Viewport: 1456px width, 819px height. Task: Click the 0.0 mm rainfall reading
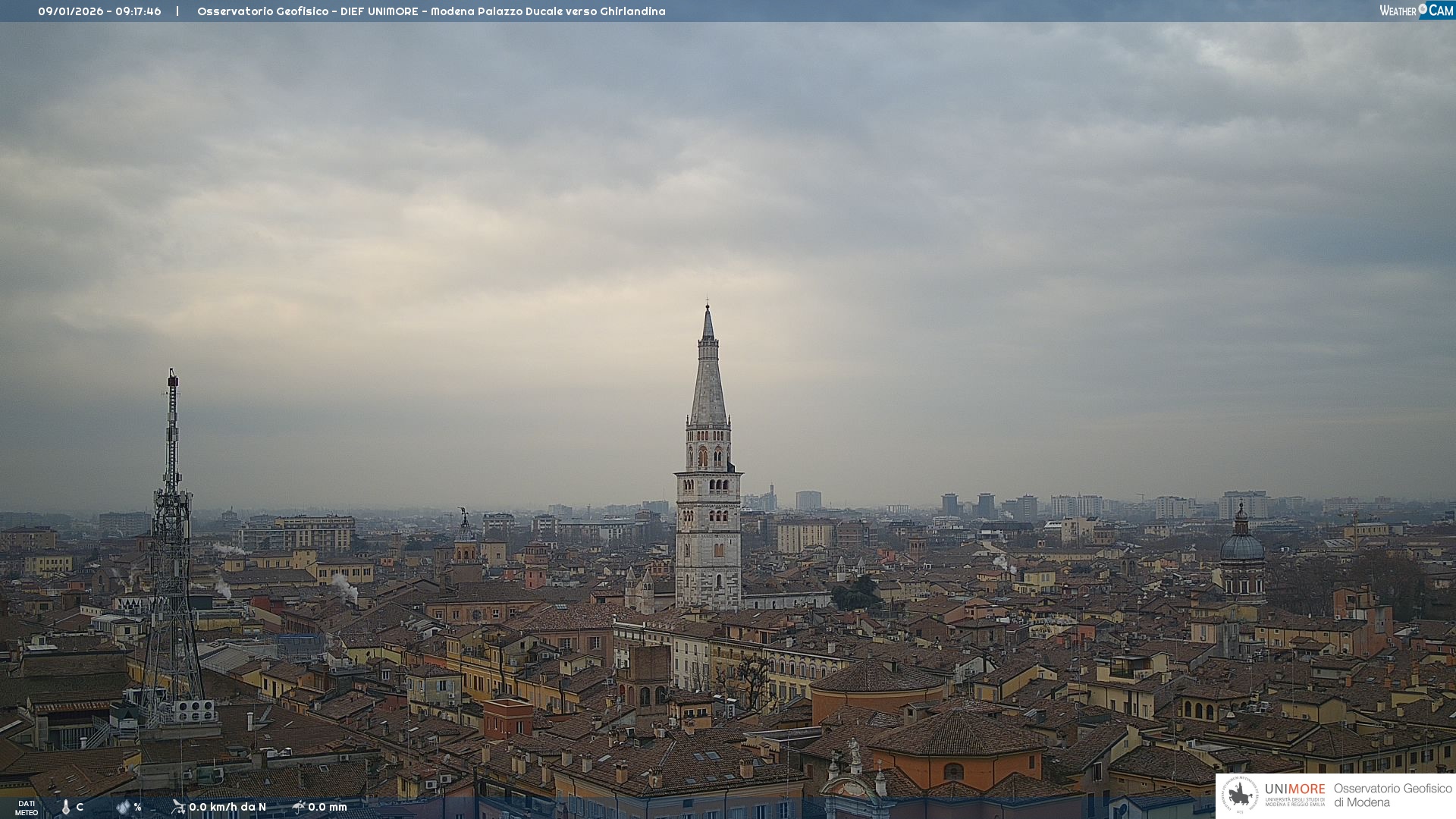(x=328, y=807)
